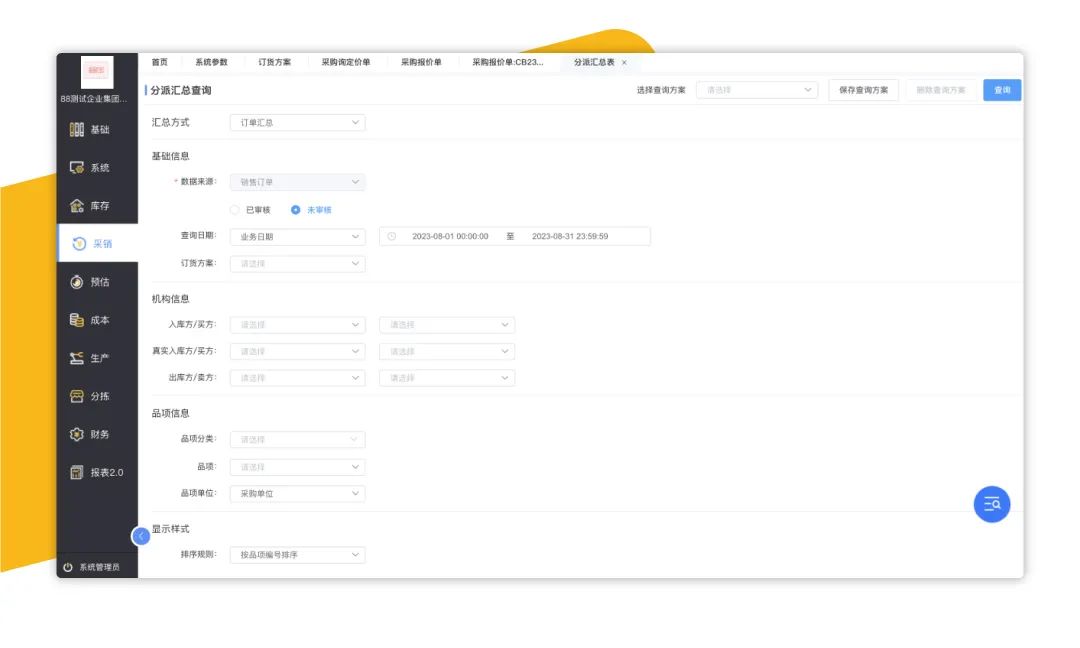Open the 选择查询方案 dropdown

[757, 90]
